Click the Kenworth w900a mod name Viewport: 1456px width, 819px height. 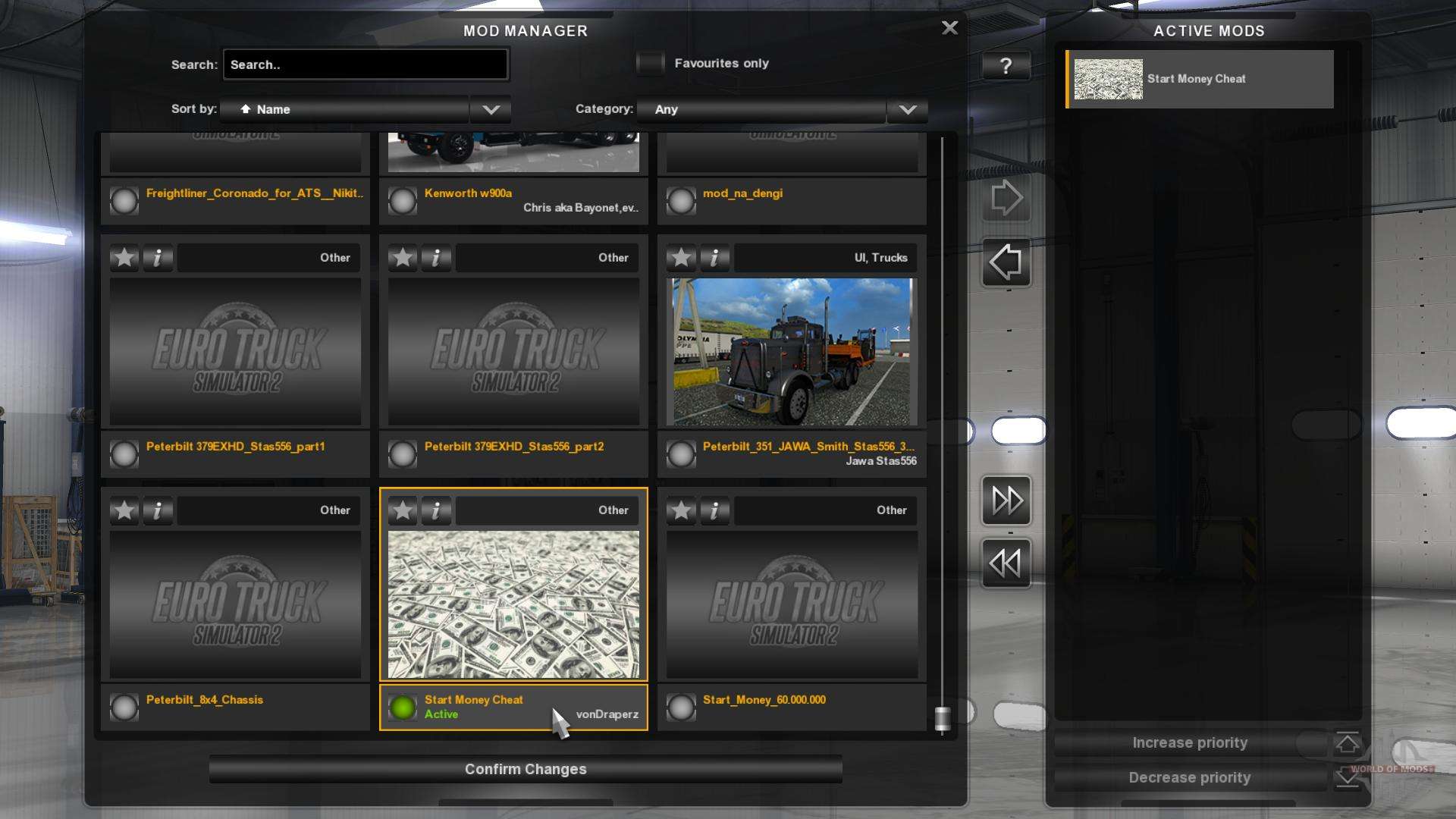point(468,193)
